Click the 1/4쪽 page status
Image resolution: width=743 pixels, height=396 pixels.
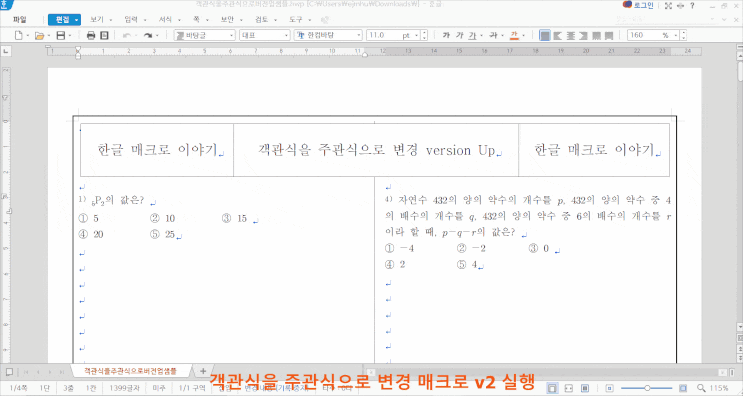[18, 388]
